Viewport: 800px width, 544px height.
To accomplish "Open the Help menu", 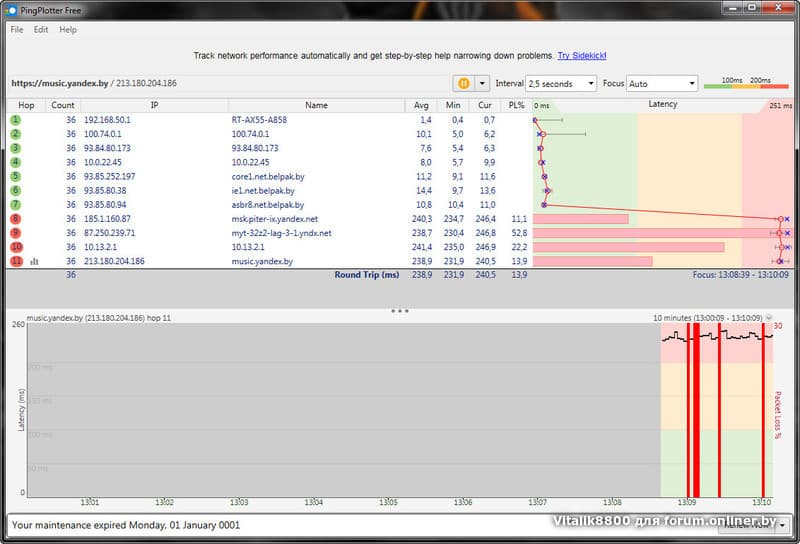I will pyautogui.click(x=68, y=30).
